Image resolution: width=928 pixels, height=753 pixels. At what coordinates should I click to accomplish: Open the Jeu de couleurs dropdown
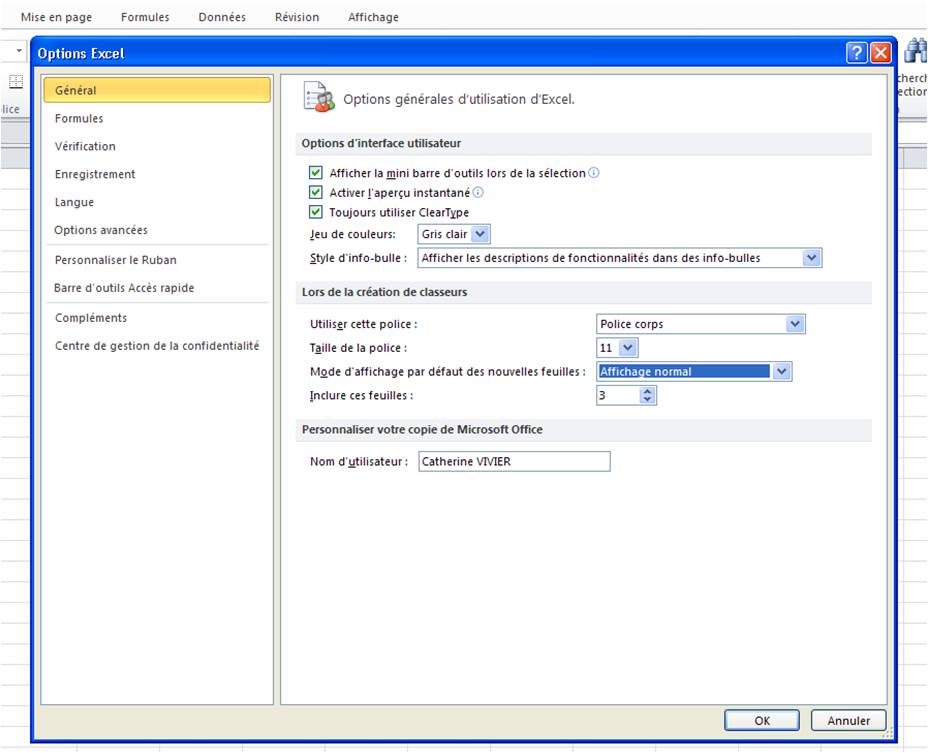tap(481, 234)
